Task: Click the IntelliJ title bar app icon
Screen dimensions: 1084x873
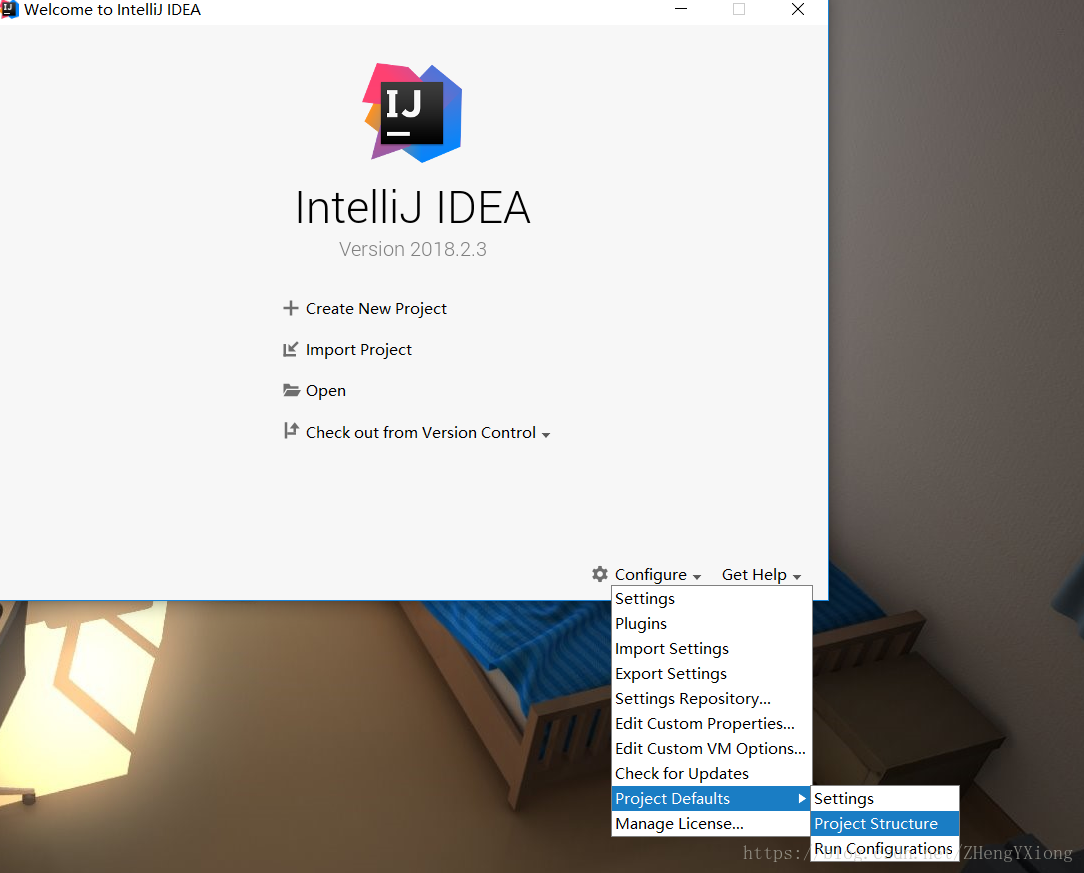Action: 9,9
